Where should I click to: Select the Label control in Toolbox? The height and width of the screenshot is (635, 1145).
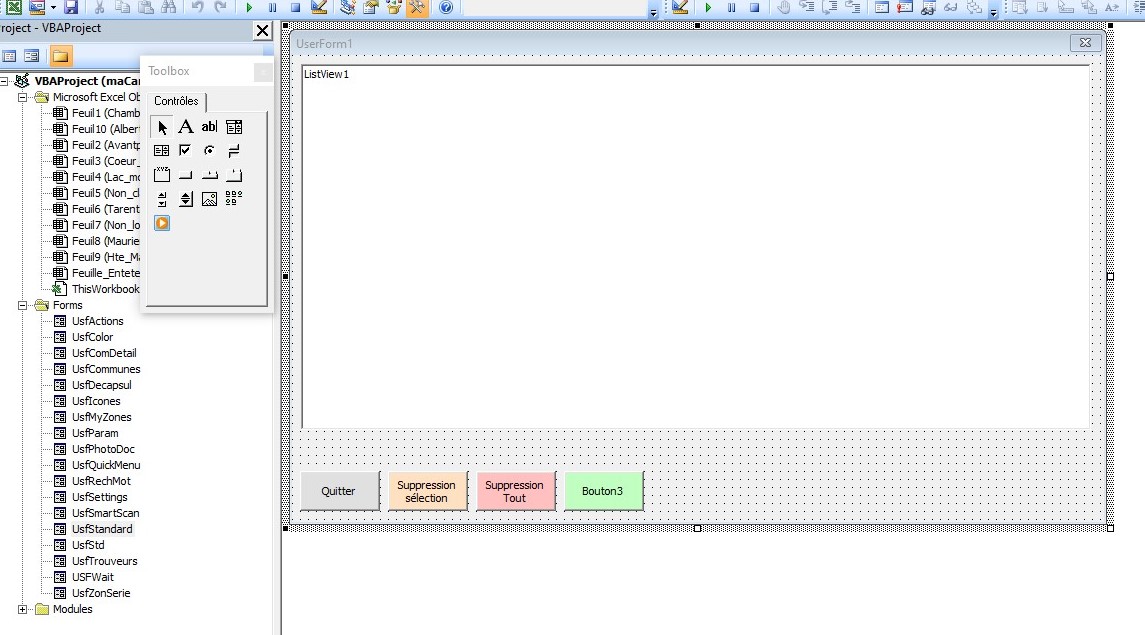pyautogui.click(x=186, y=127)
